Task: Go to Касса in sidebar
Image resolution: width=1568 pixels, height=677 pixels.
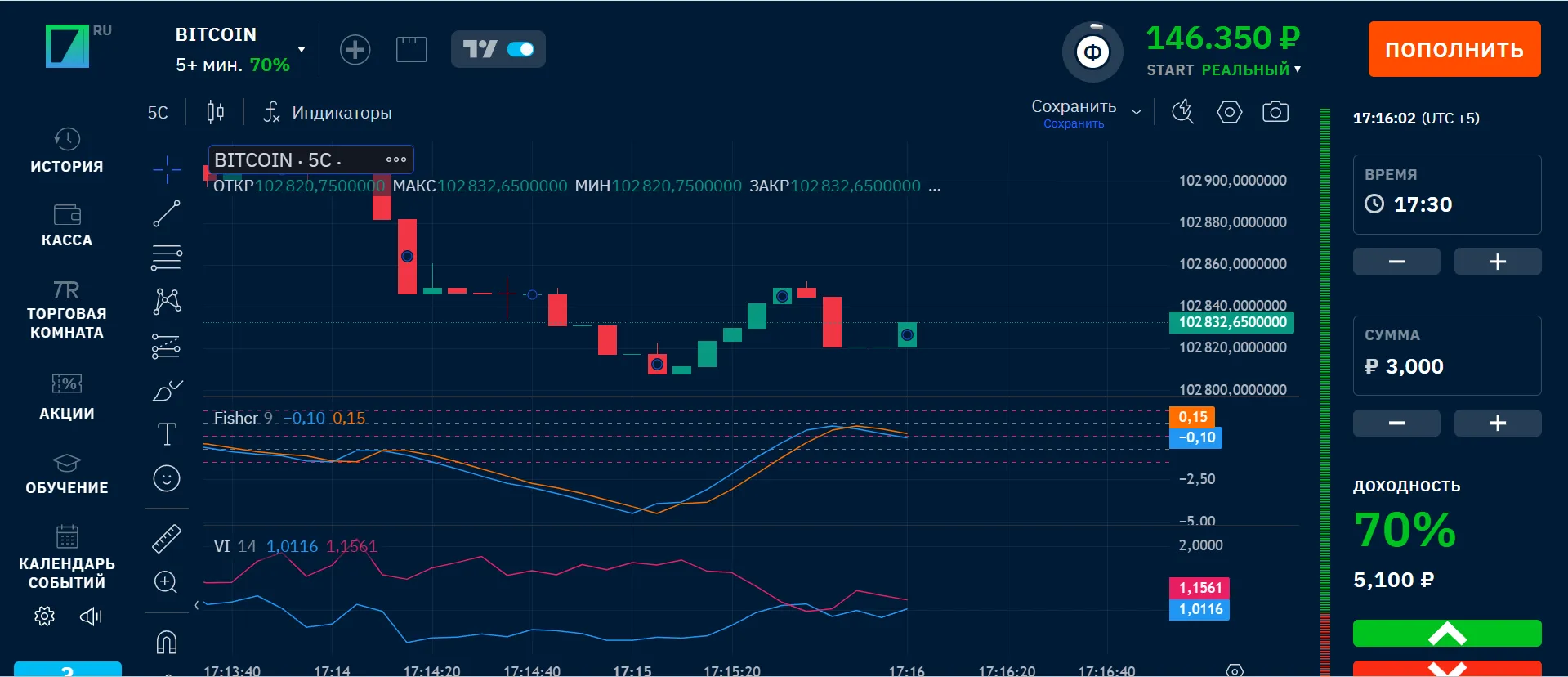Action: (x=67, y=225)
